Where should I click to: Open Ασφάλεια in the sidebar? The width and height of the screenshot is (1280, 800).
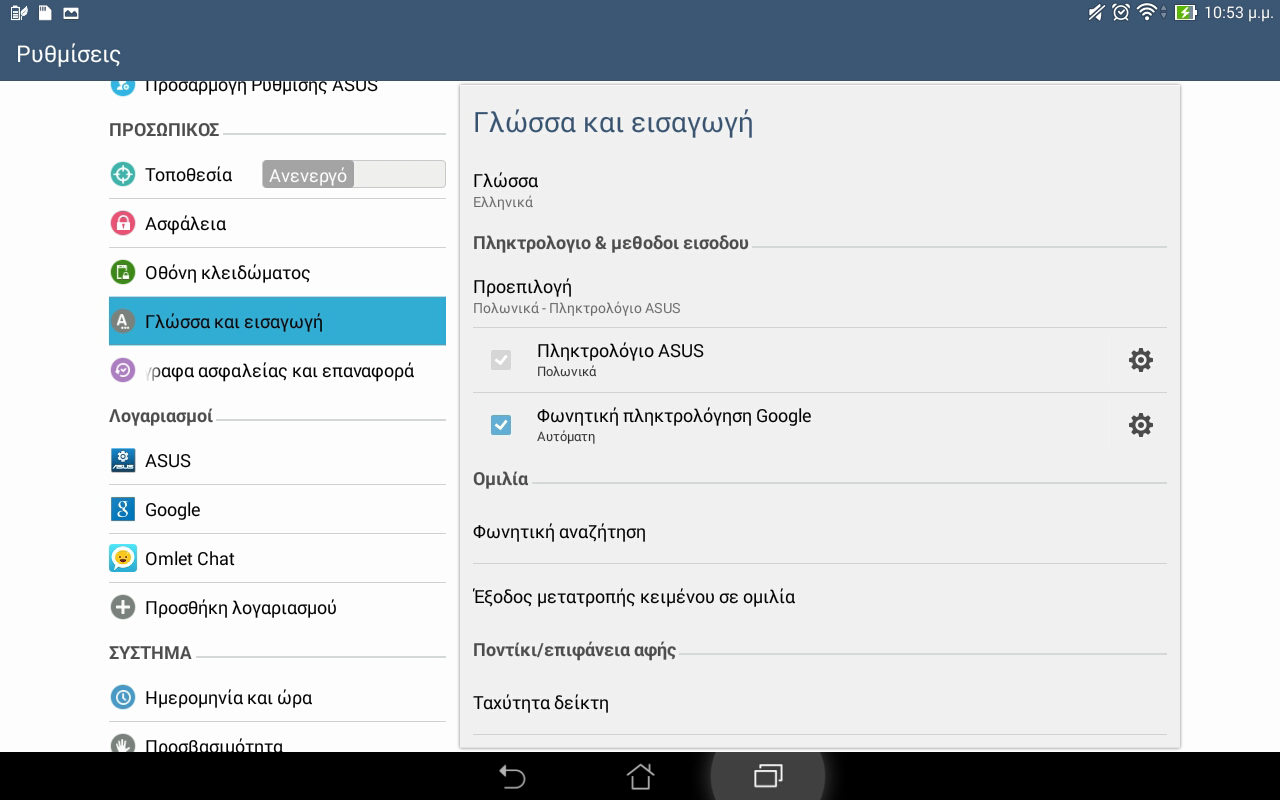tap(277, 223)
